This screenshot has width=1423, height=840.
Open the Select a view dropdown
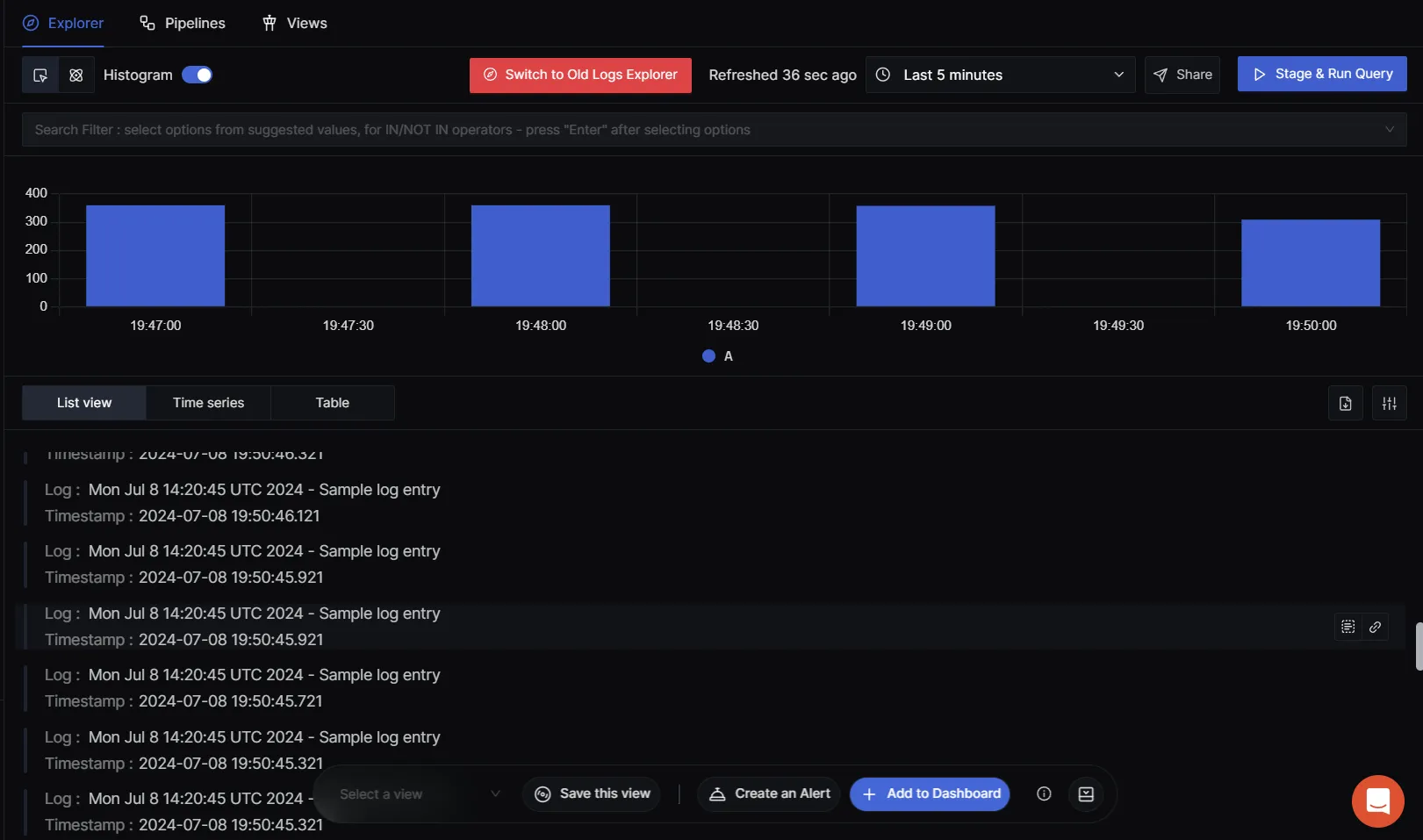420,794
